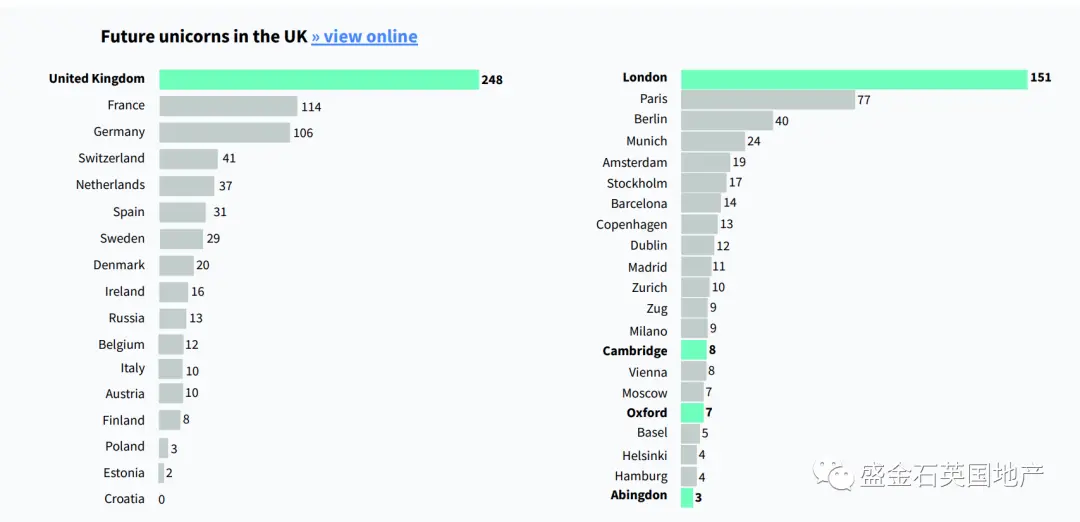Select the Munich bar showing 24
This screenshot has height=522, width=1080.
click(713, 141)
